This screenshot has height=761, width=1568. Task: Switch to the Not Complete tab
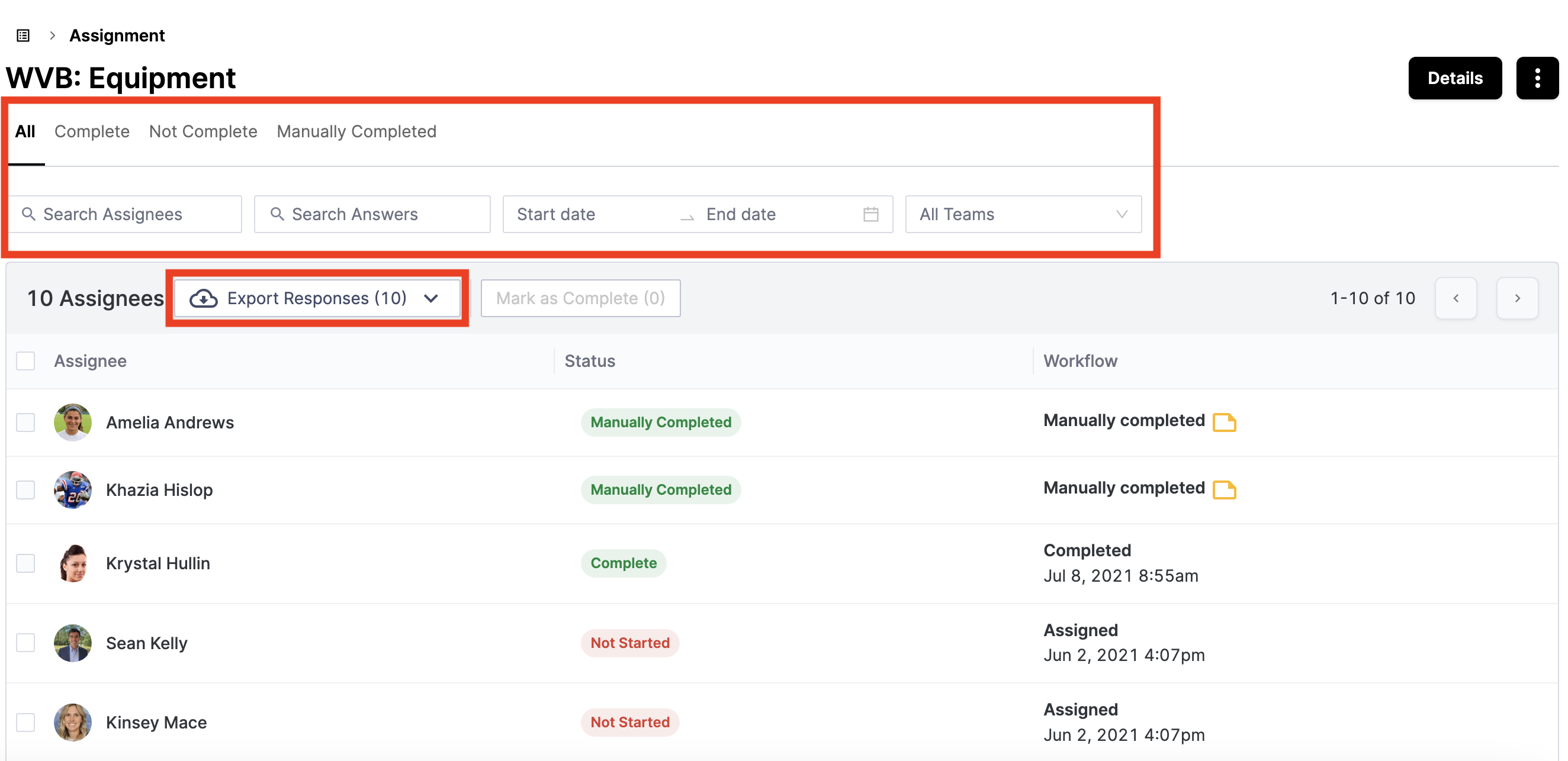point(203,131)
